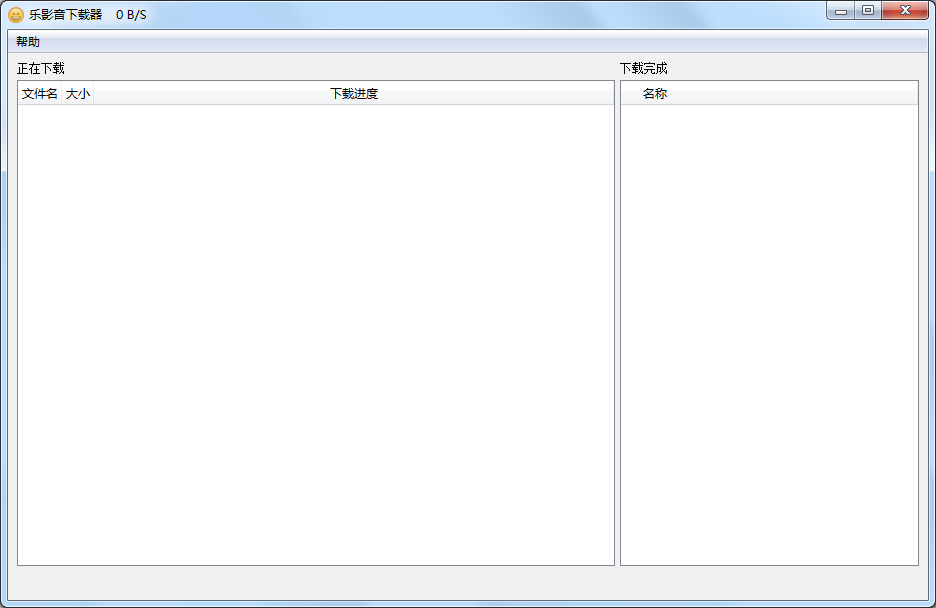The height and width of the screenshot is (608, 936).
Task: Open the 帮助 menu
Action: [x=28, y=42]
